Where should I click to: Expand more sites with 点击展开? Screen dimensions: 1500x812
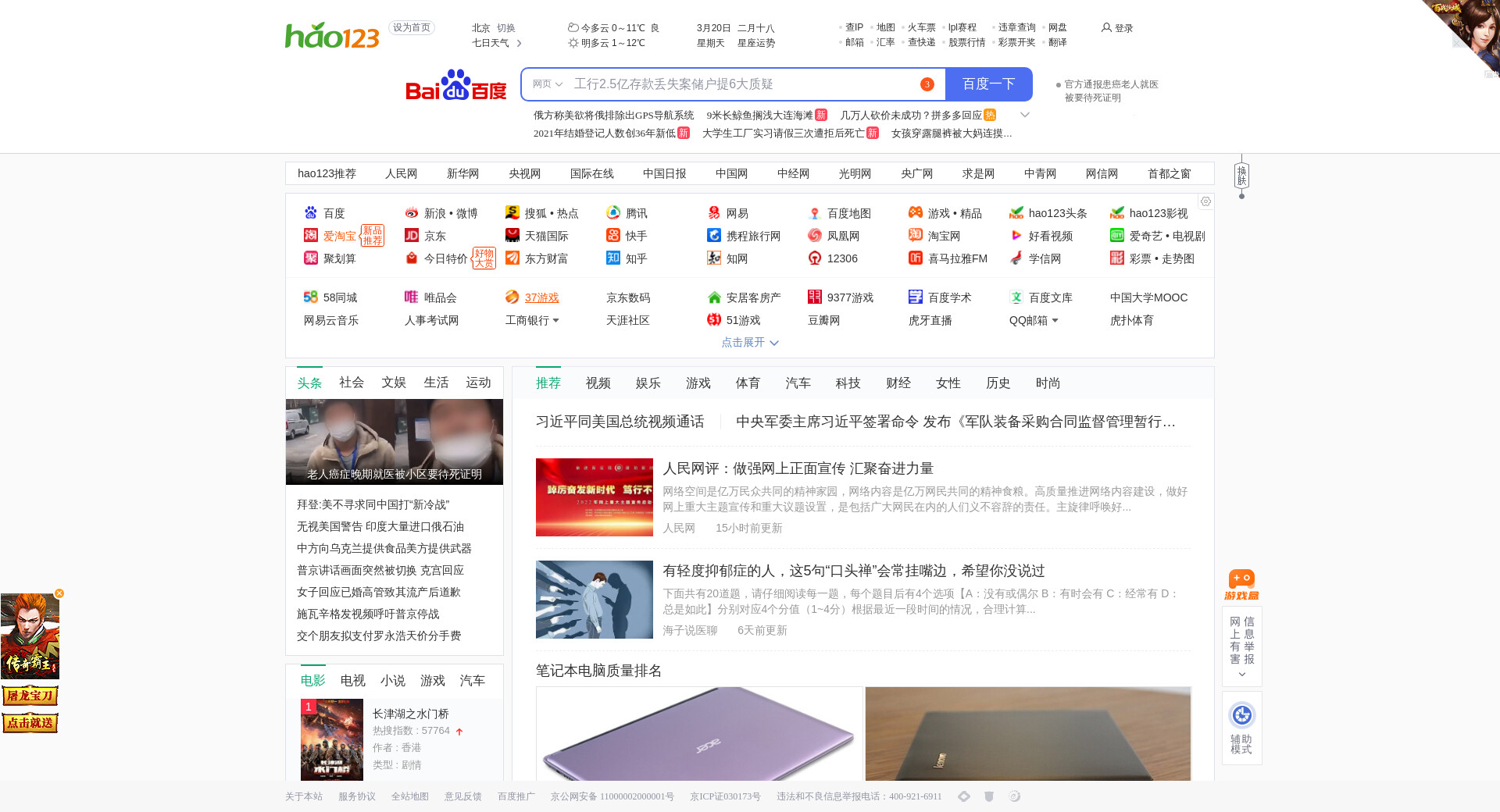749,343
